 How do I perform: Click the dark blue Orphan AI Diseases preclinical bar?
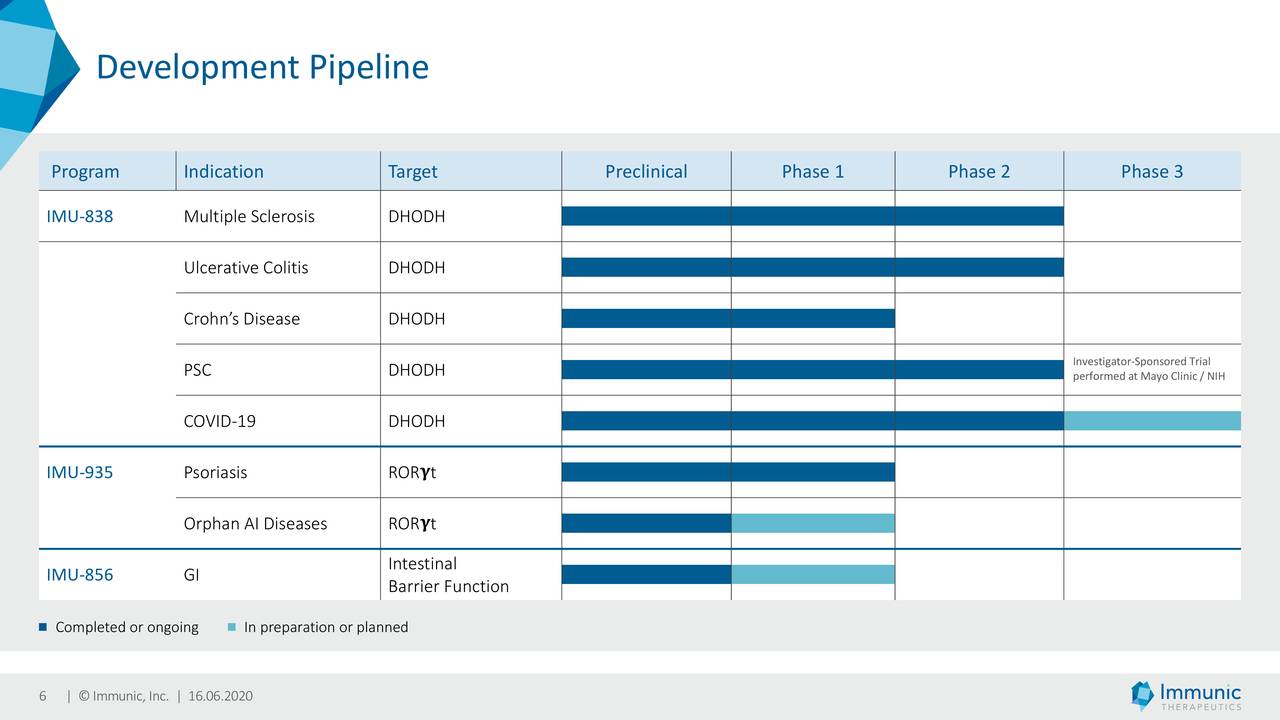pos(647,523)
